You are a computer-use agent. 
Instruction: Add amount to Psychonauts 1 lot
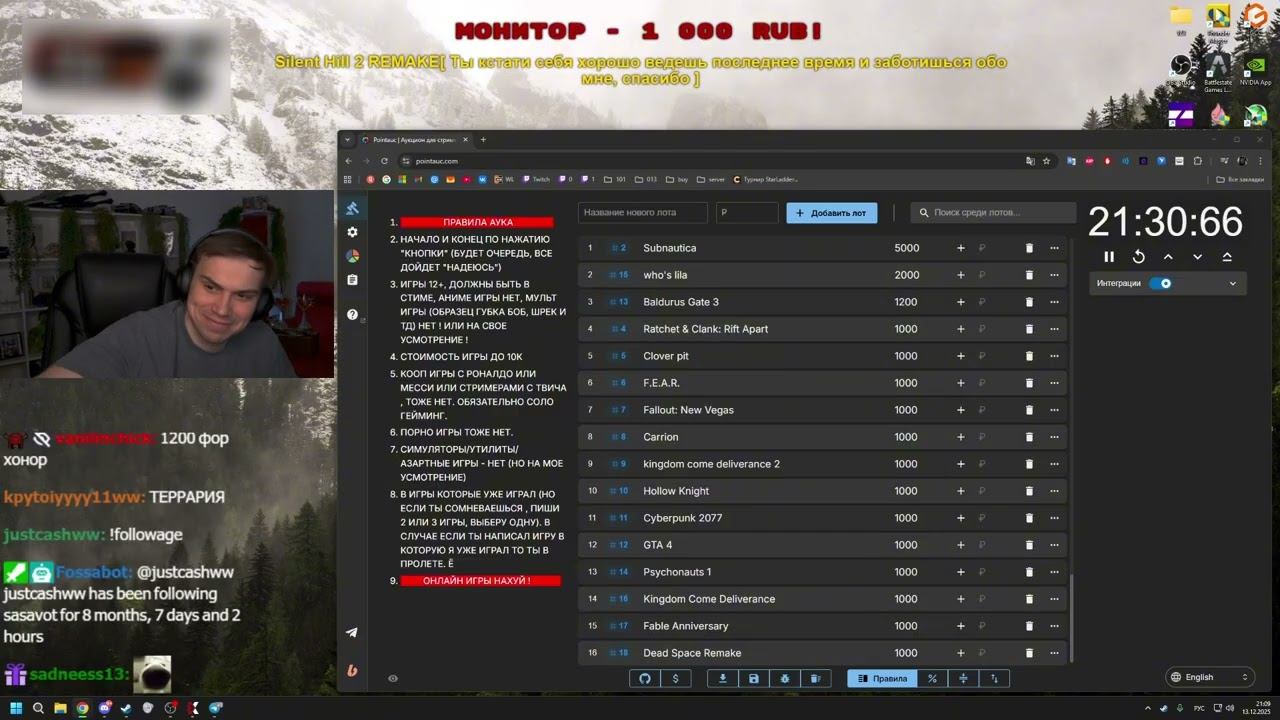tap(961, 572)
